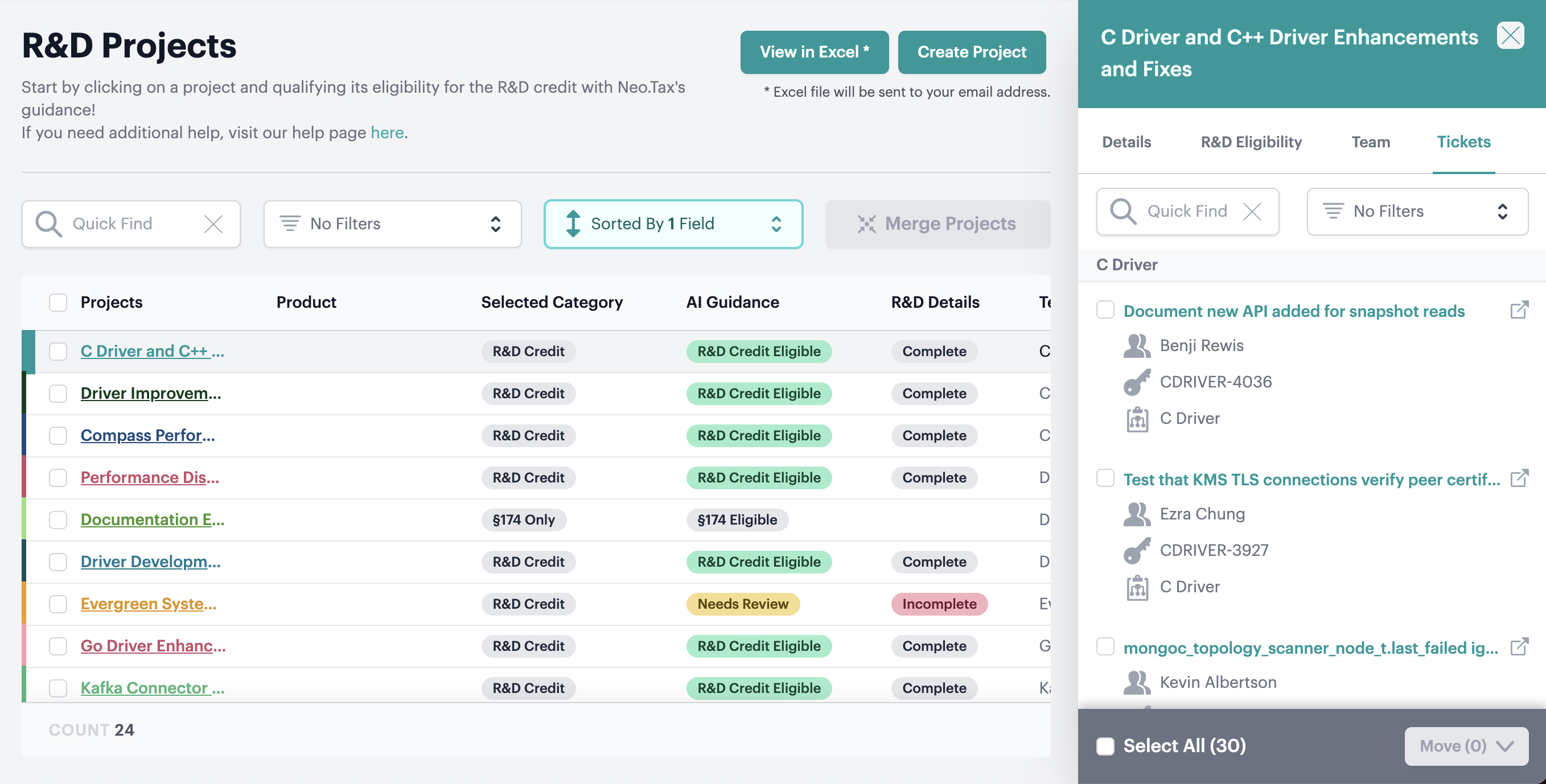The image size is (1546, 784).
Task: Check the Driver Improvem... project row
Action: pos(58,394)
